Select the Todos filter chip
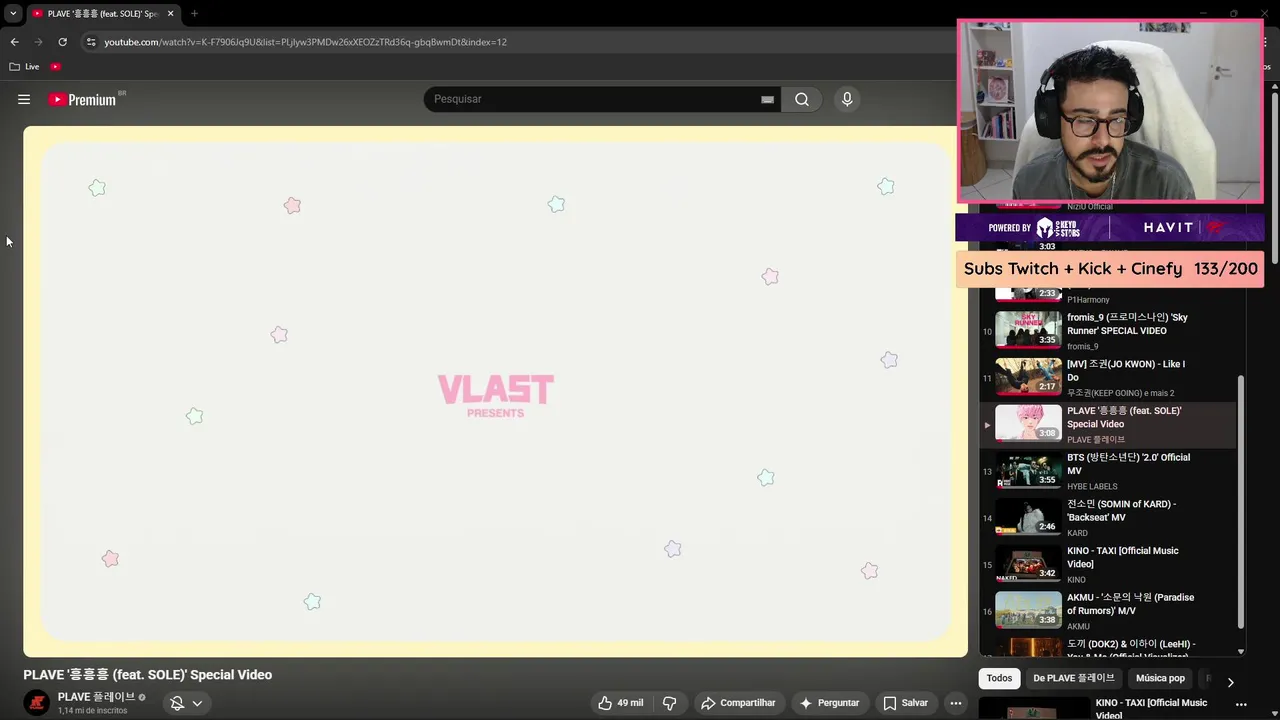Screen dimensions: 1280x720 point(999,678)
